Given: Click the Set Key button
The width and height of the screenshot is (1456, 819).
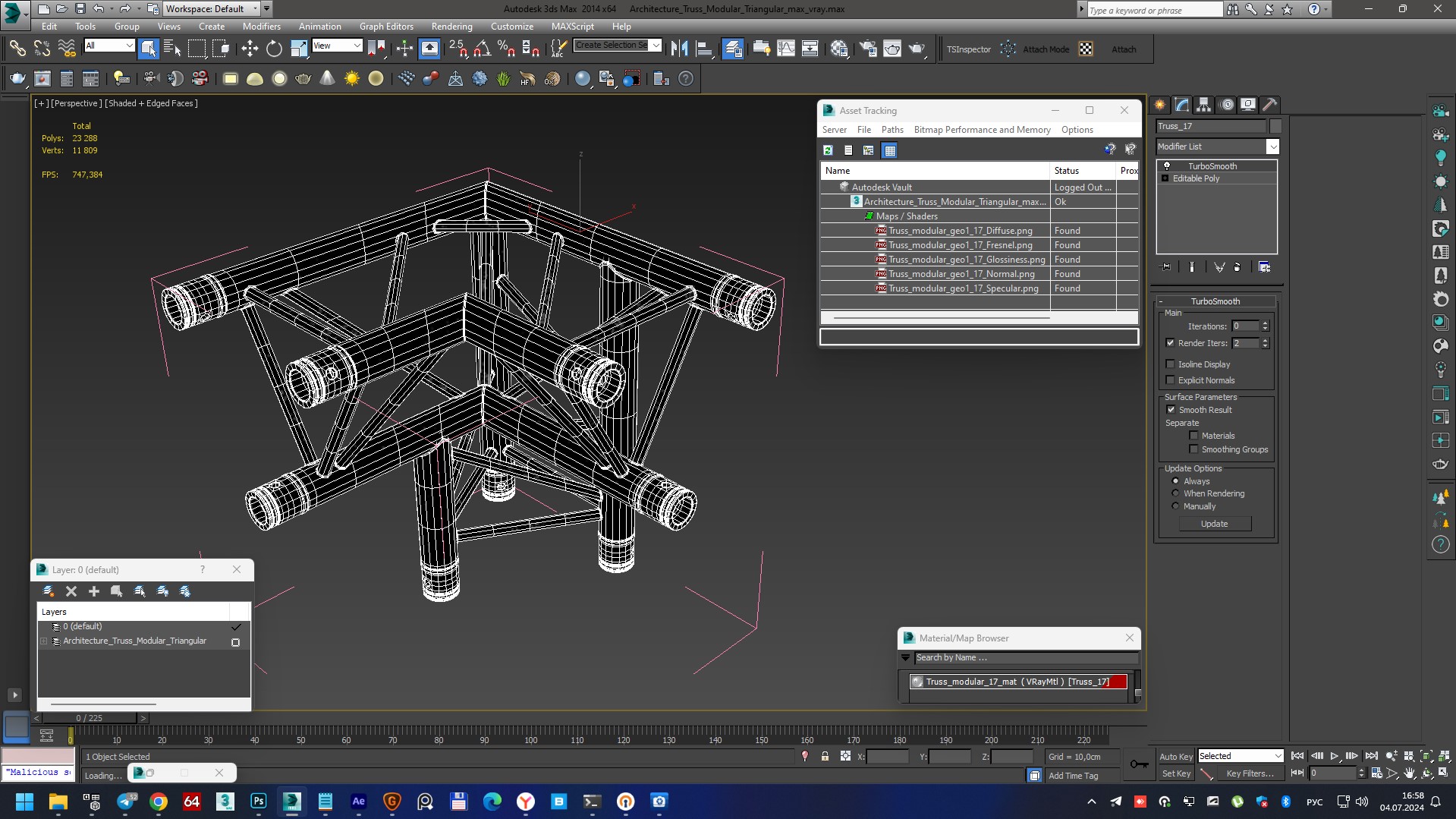Looking at the screenshot, I should coord(1176,773).
